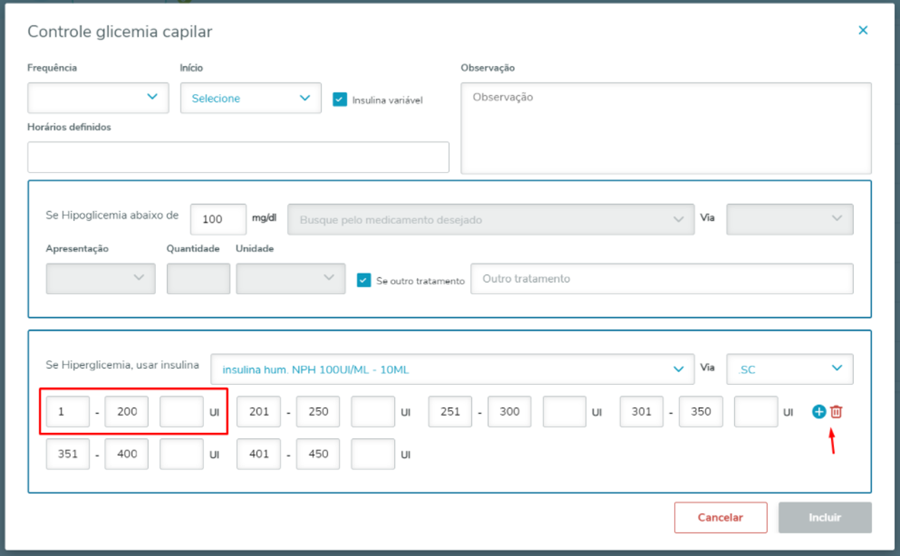Edit range end field with value 250
This screenshot has height=556, width=900.
point(318,411)
